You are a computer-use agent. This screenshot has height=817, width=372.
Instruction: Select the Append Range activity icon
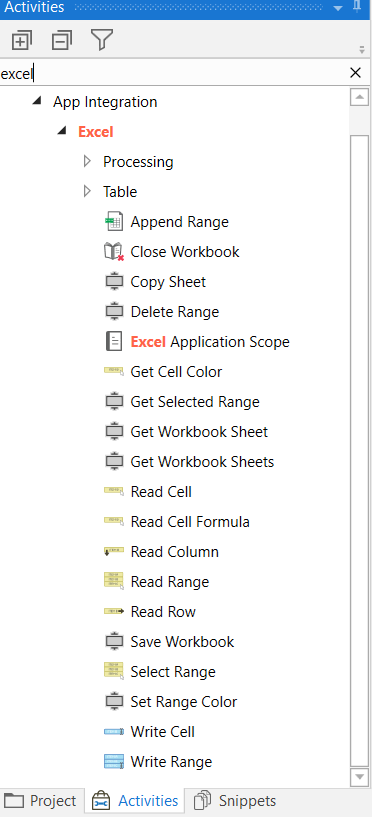click(114, 222)
